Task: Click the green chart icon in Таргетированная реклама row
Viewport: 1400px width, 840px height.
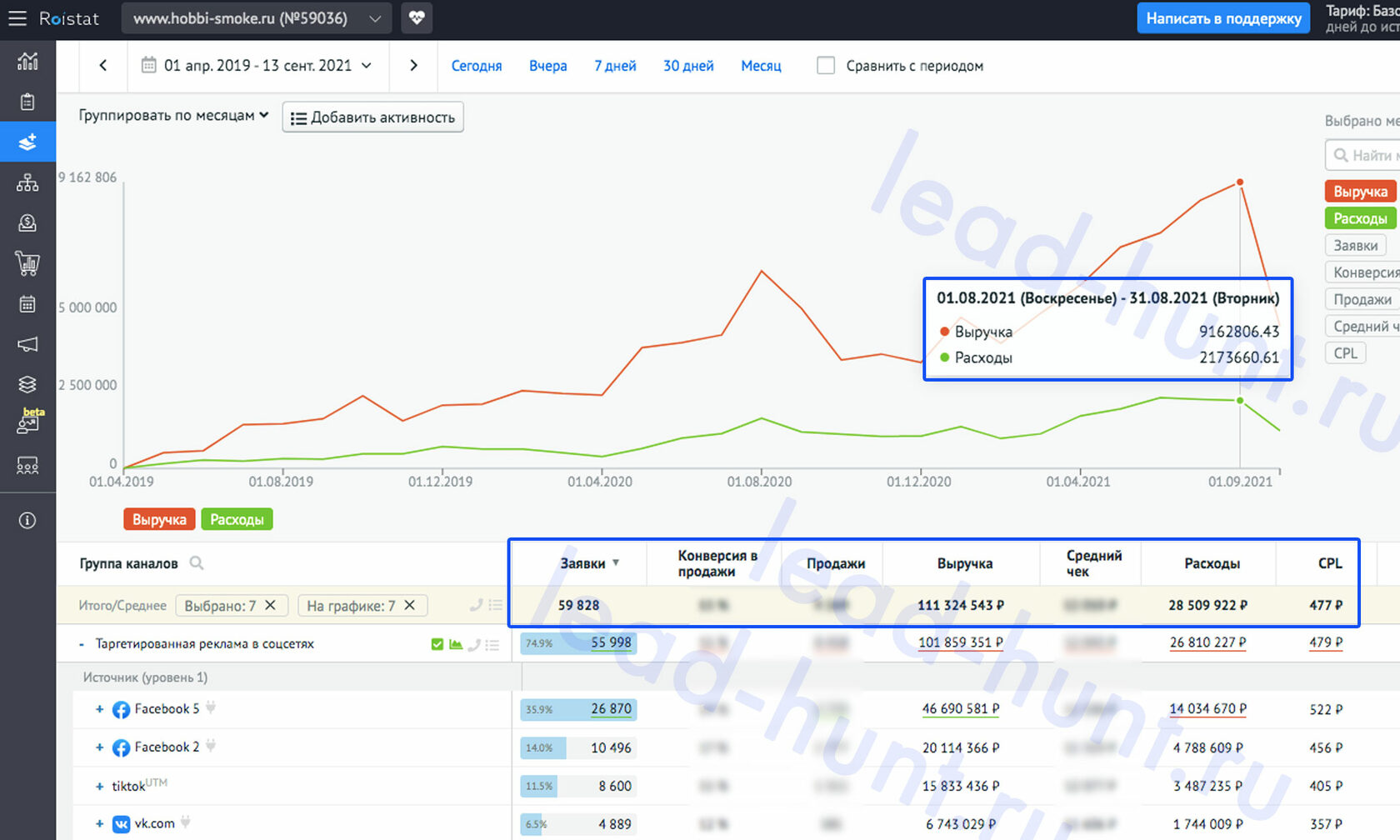Action: 456,644
